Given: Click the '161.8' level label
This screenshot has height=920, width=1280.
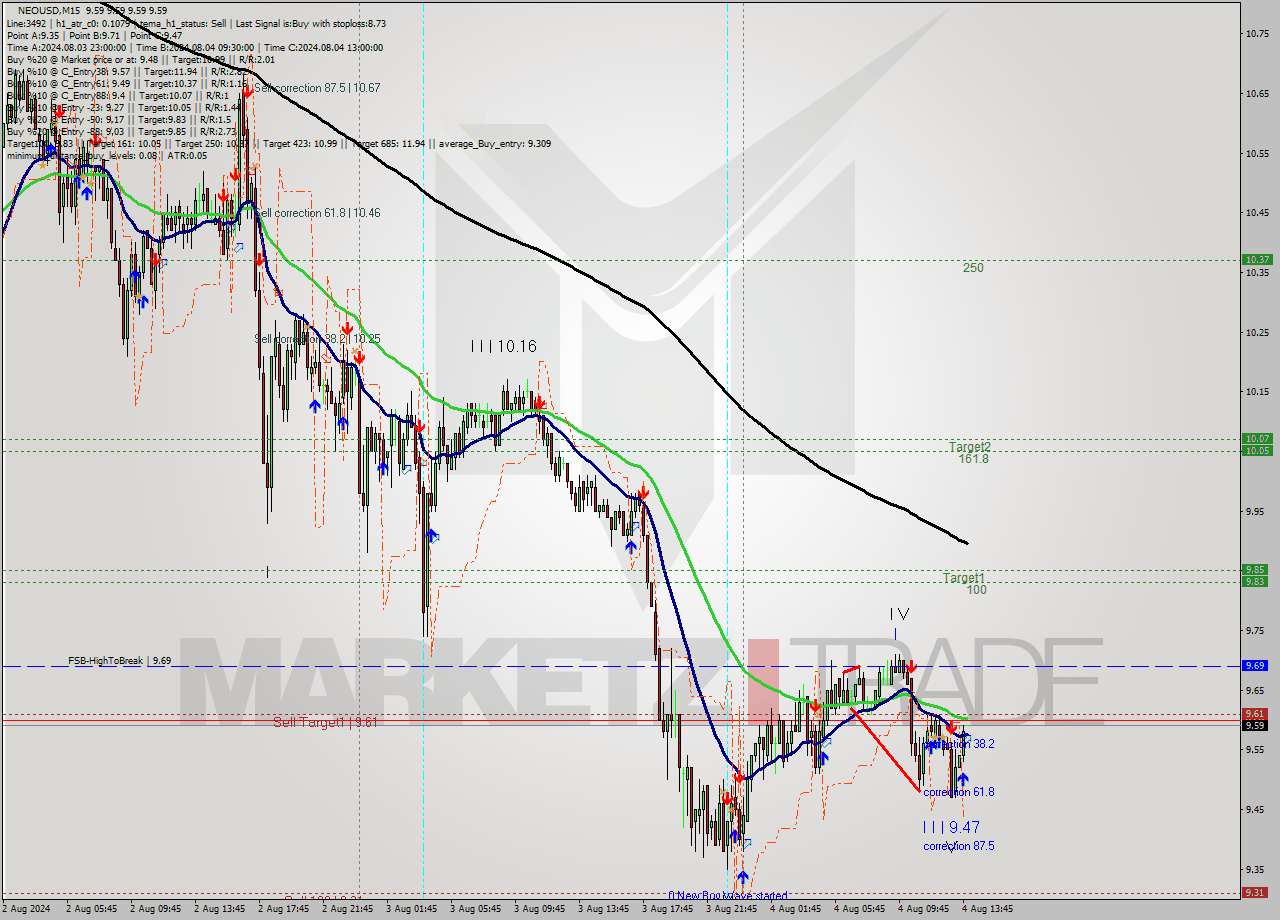Looking at the screenshot, I should (x=973, y=459).
